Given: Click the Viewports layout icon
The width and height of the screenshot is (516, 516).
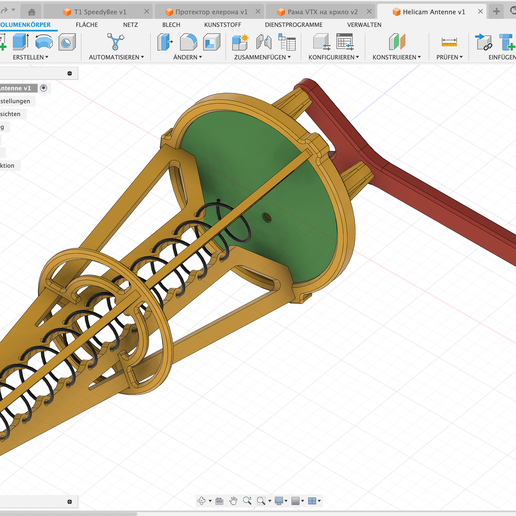Looking at the screenshot, I should point(312,501).
